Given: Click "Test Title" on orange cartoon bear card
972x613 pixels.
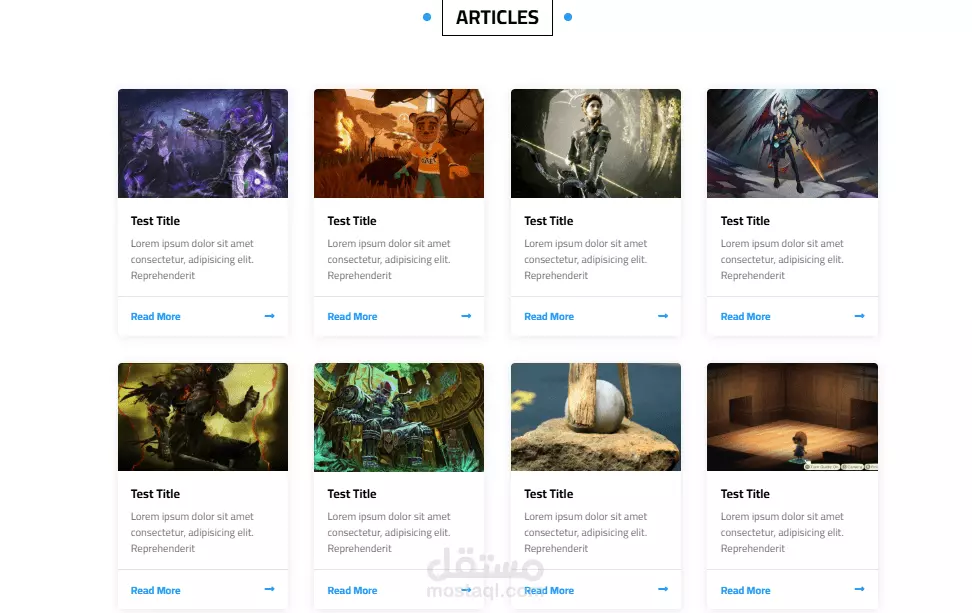Looking at the screenshot, I should pos(352,221).
